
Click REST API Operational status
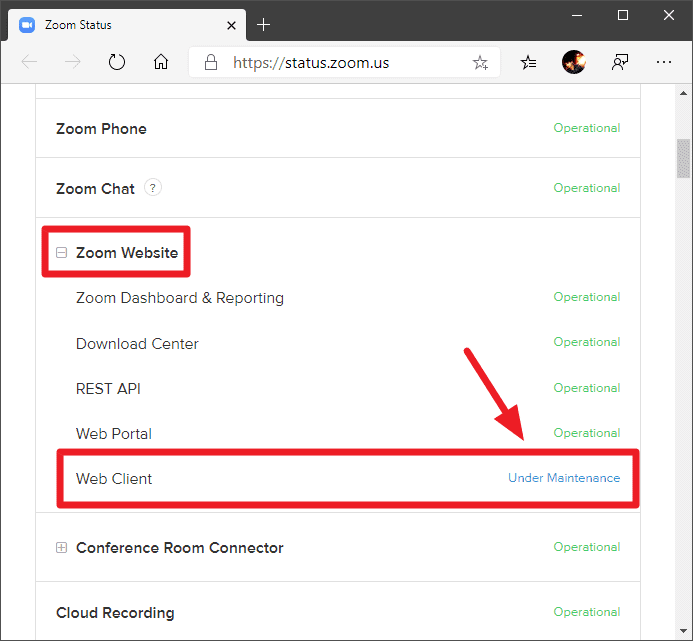point(587,388)
